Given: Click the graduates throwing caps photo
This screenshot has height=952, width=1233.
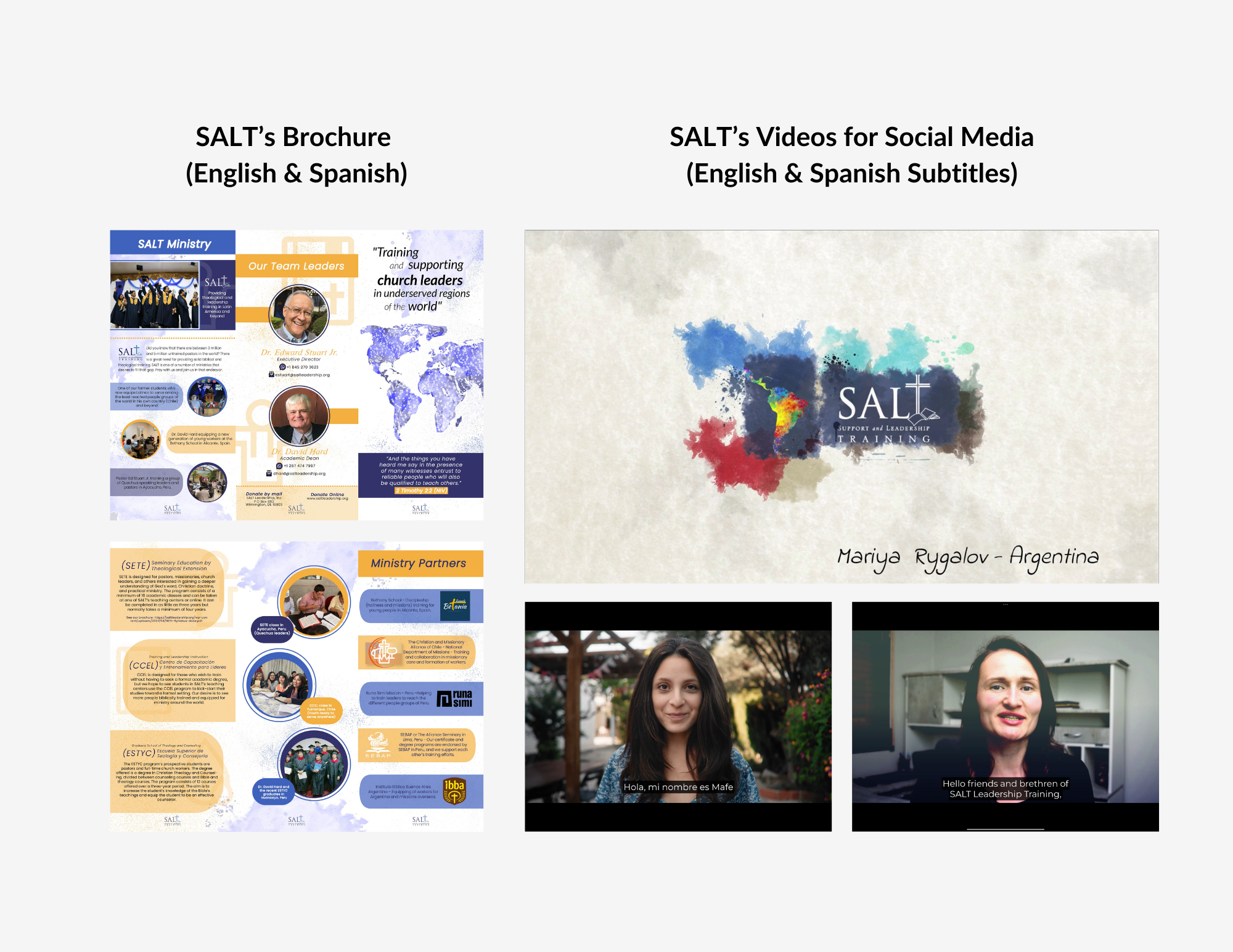Looking at the screenshot, I should click(155, 295).
